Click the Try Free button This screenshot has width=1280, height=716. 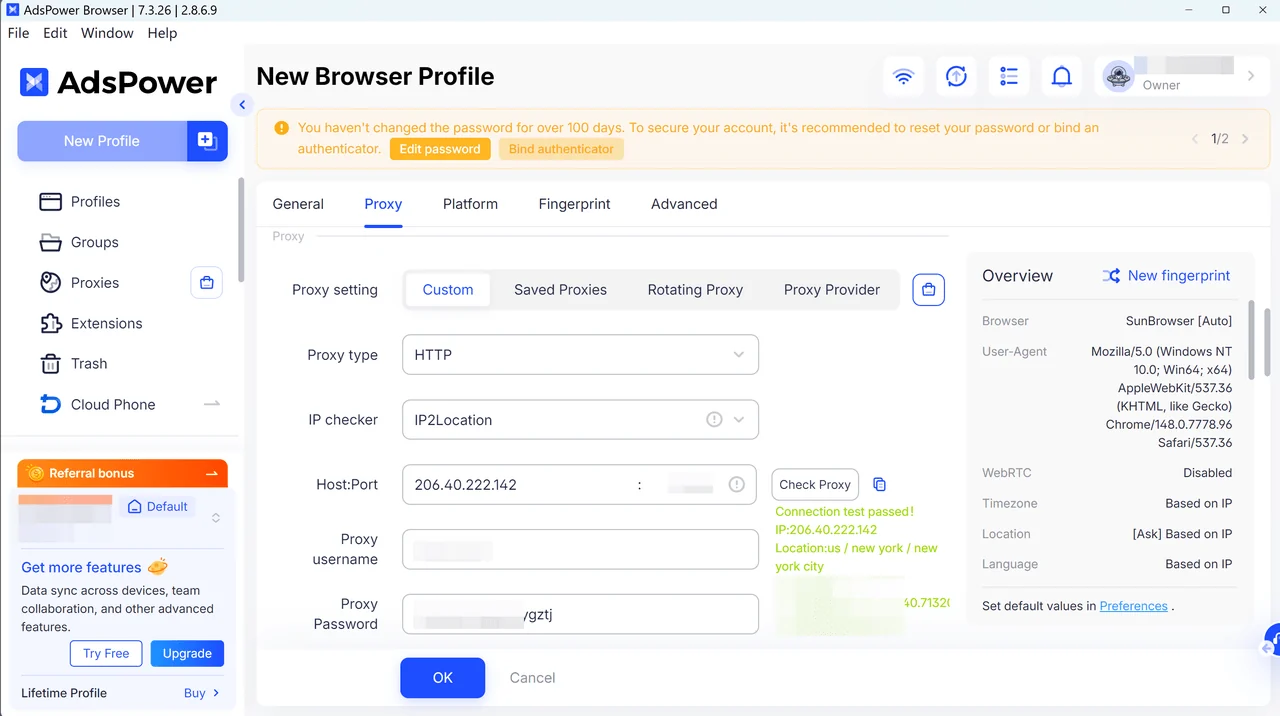tap(106, 653)
